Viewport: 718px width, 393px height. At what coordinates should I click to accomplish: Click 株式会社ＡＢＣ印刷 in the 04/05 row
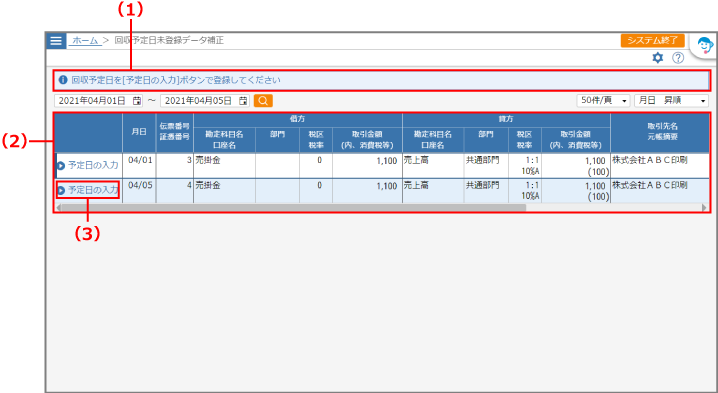[x=650, y=186]
